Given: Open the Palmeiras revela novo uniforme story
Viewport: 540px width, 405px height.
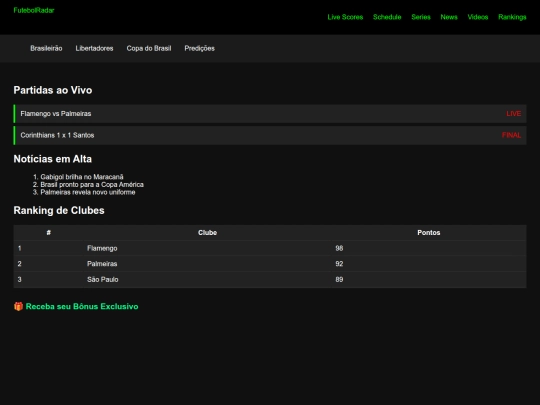Looking at the screenshot, I should [x=88, y=192].
